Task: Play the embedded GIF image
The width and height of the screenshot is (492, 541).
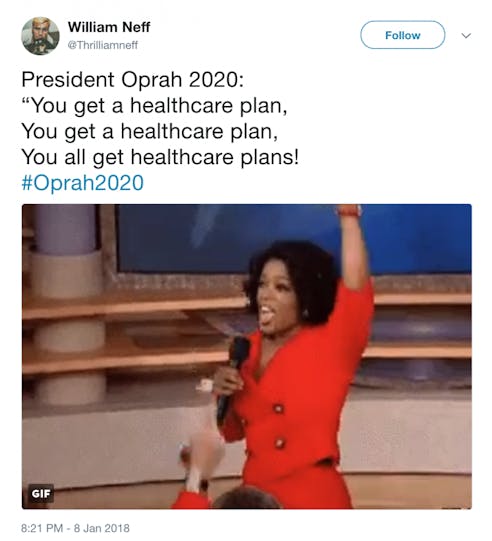Action: (247, 356)
